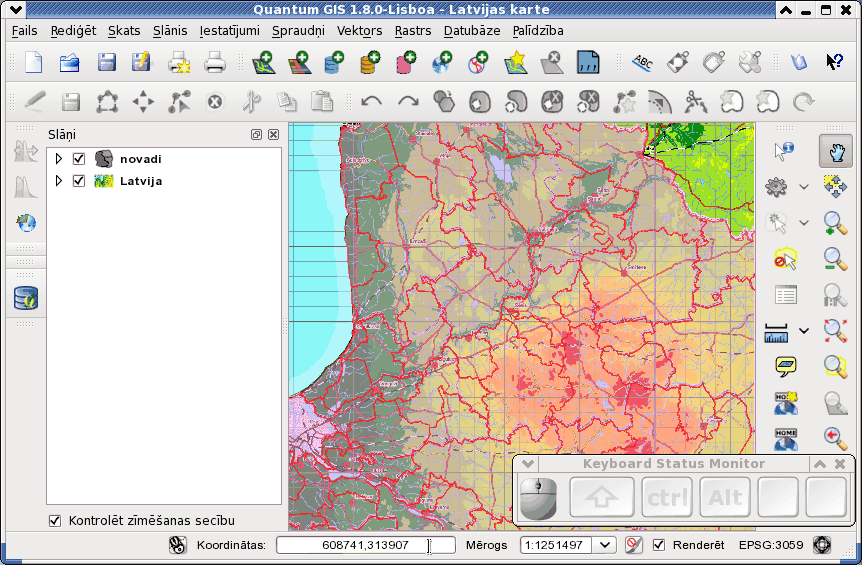Toggle shift key in Keyboard Status Monitor
The height and width of the screenshot is (565, 862).
click(x=601, y=497)
